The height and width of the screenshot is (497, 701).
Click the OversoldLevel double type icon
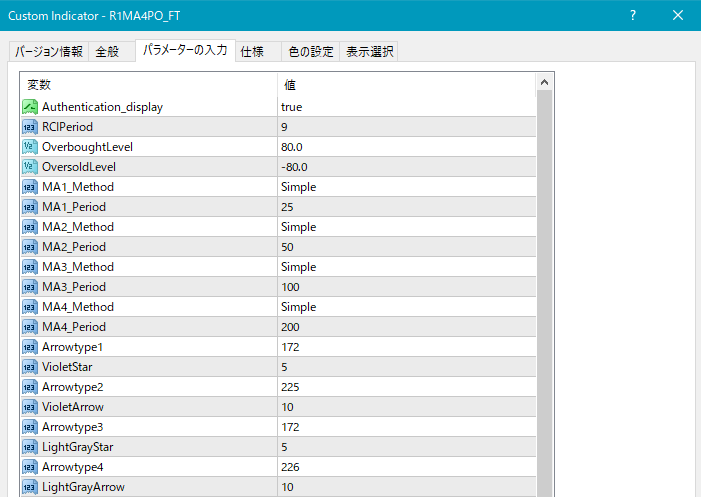click(x=30, y=167)
